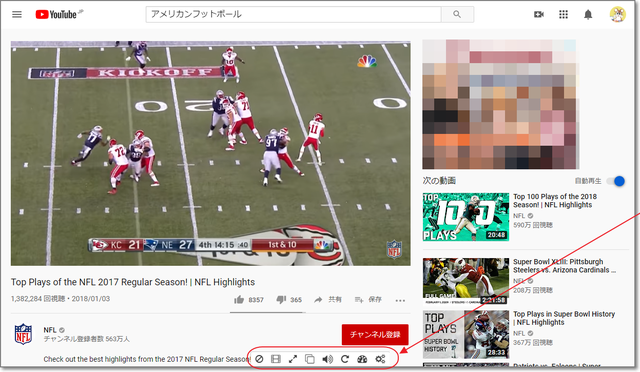Open the three-dot more actions menu

click(x=400, y=301)
